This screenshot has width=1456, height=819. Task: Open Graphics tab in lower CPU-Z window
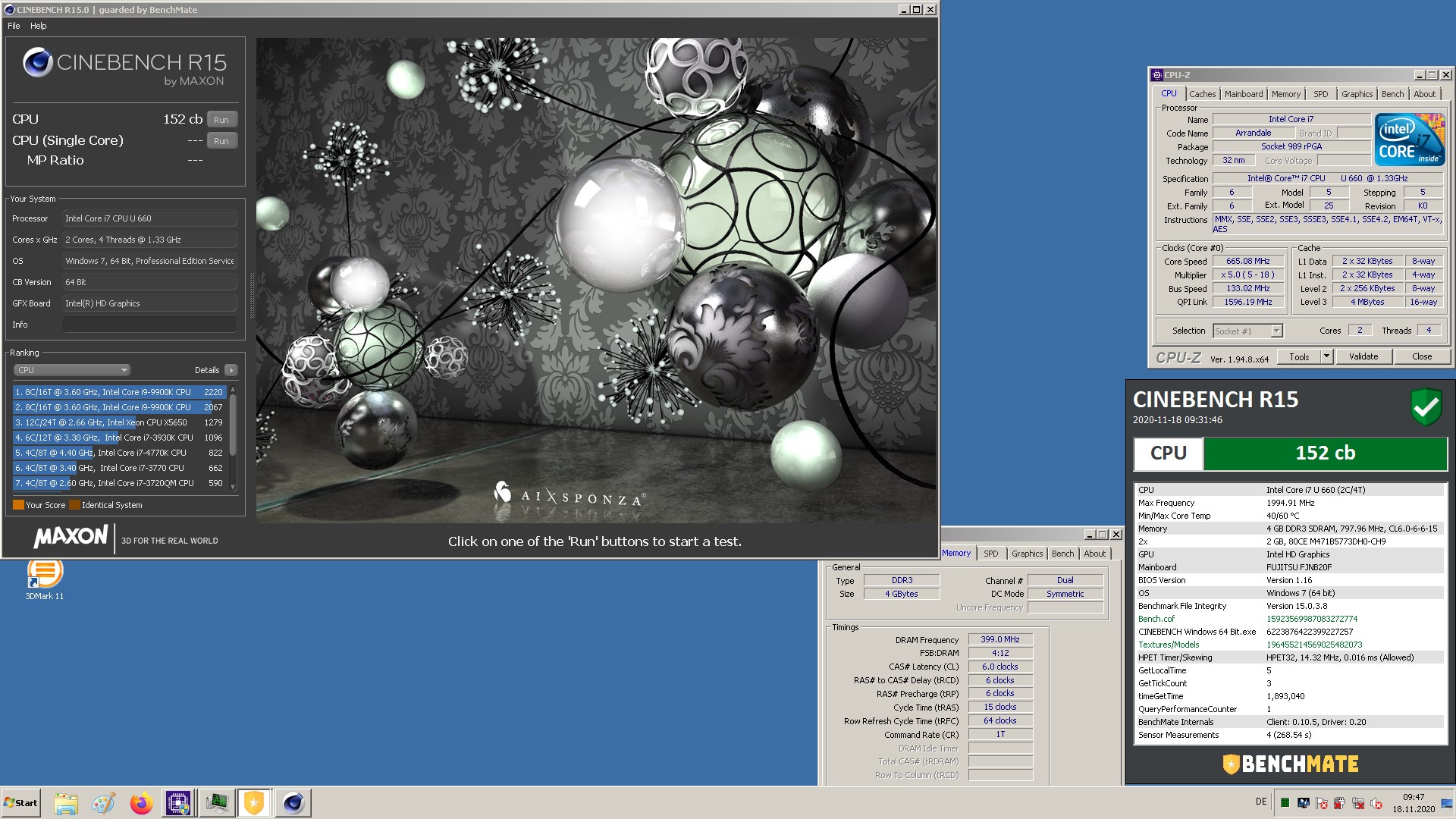click(x=1027, y=554)
